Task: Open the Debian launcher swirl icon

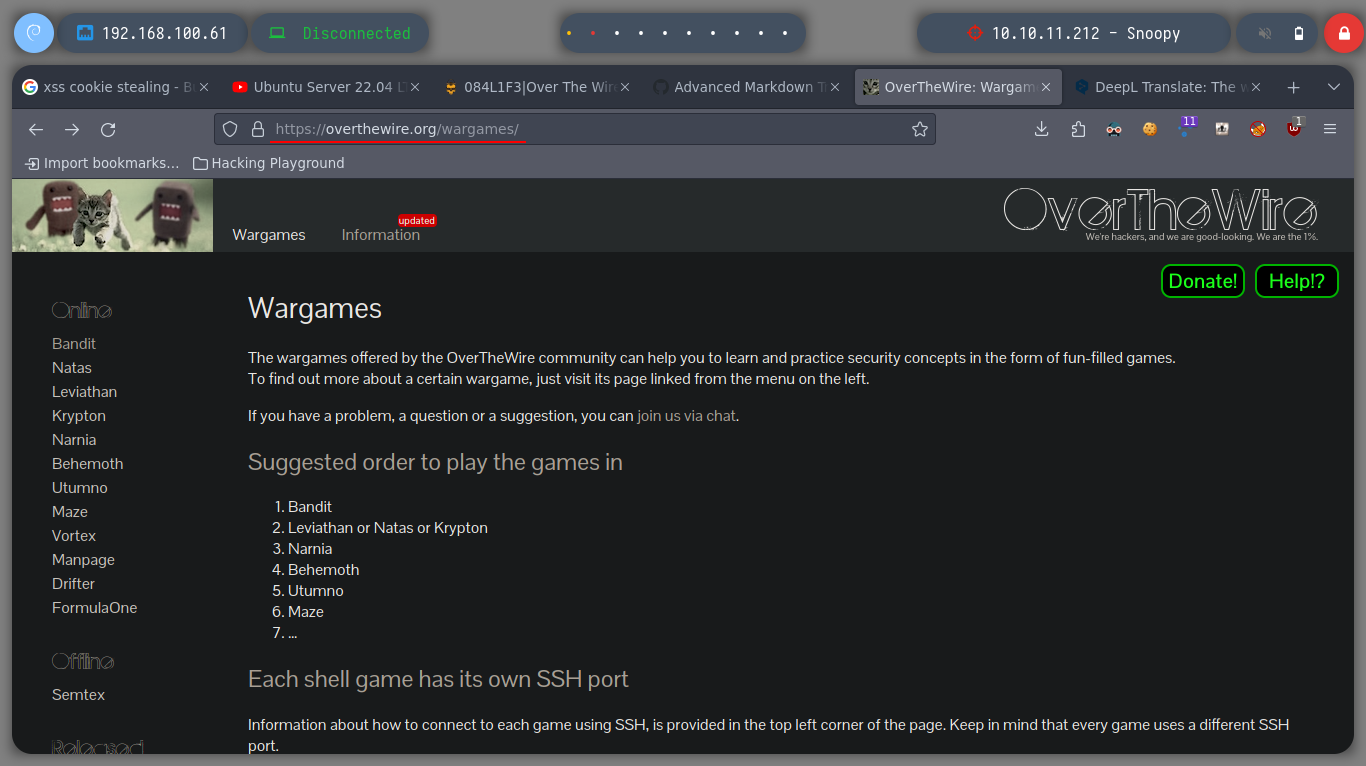Action: pyautogui.click(x=33, y=33)
